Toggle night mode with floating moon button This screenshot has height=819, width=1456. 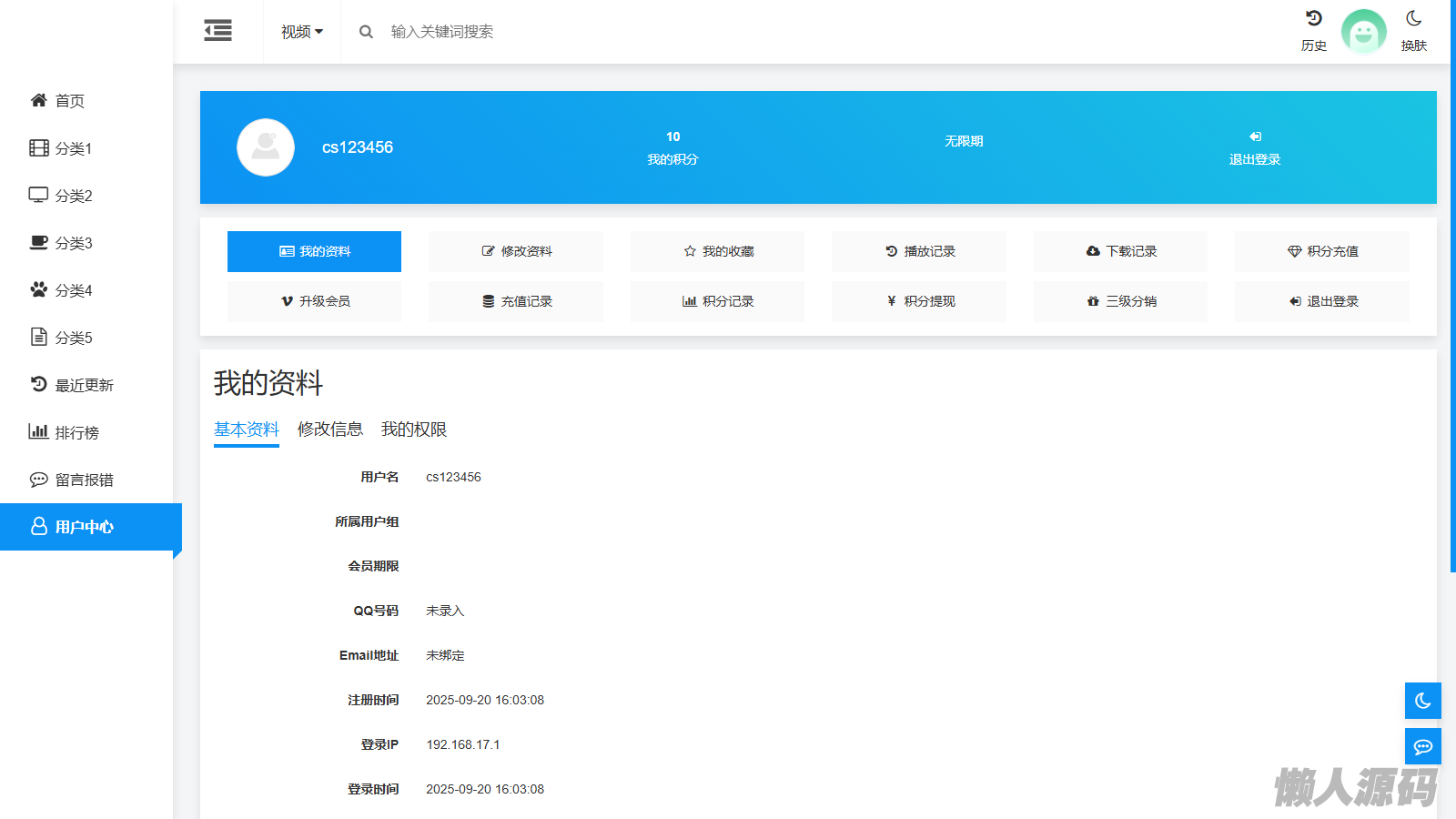(x=1422, y=701)
